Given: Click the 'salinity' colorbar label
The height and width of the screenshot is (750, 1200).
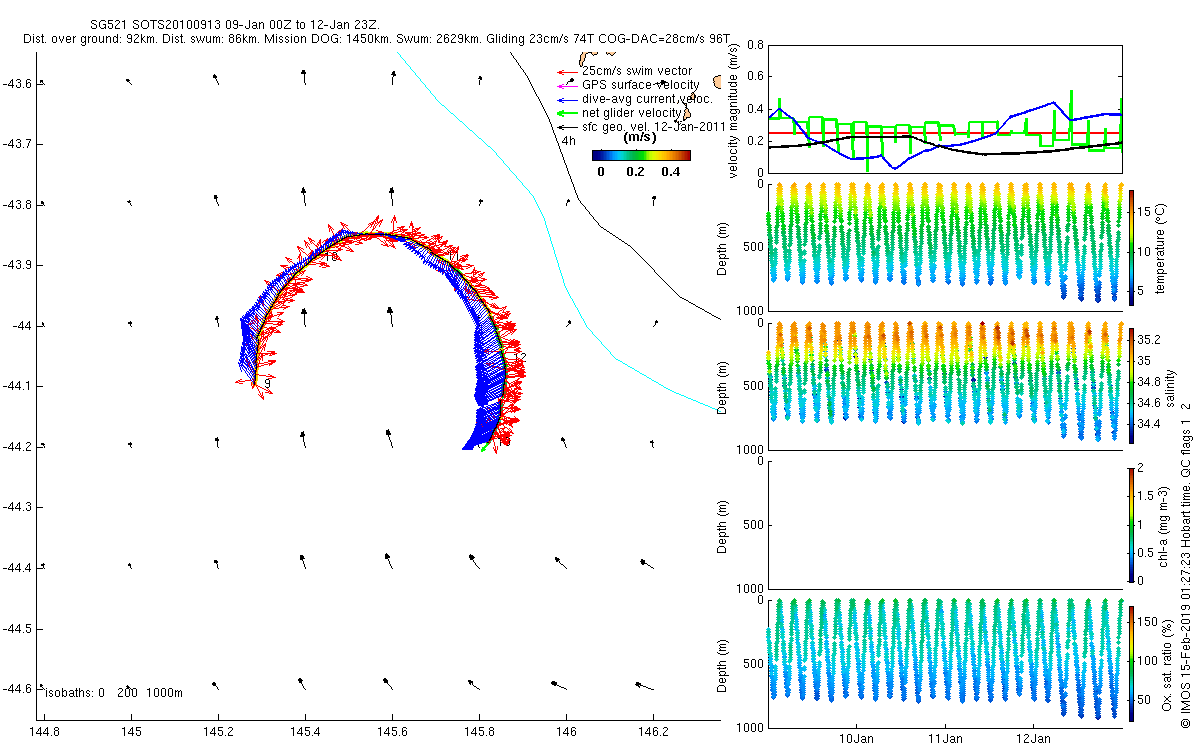Looking at the screenshot, I should pos(1169,386).
